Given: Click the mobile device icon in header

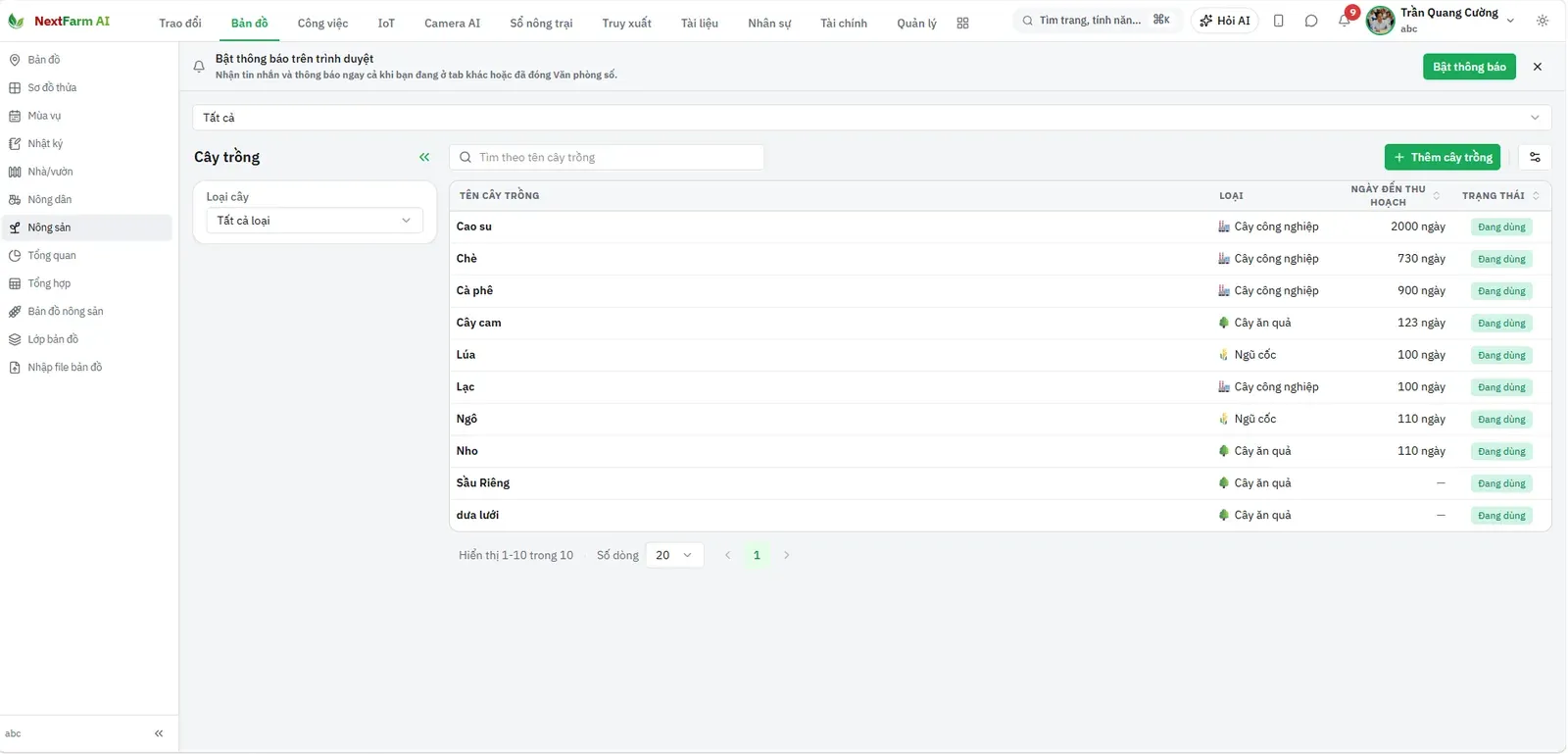Looking at the screenshot, I should coord(1278,21).
